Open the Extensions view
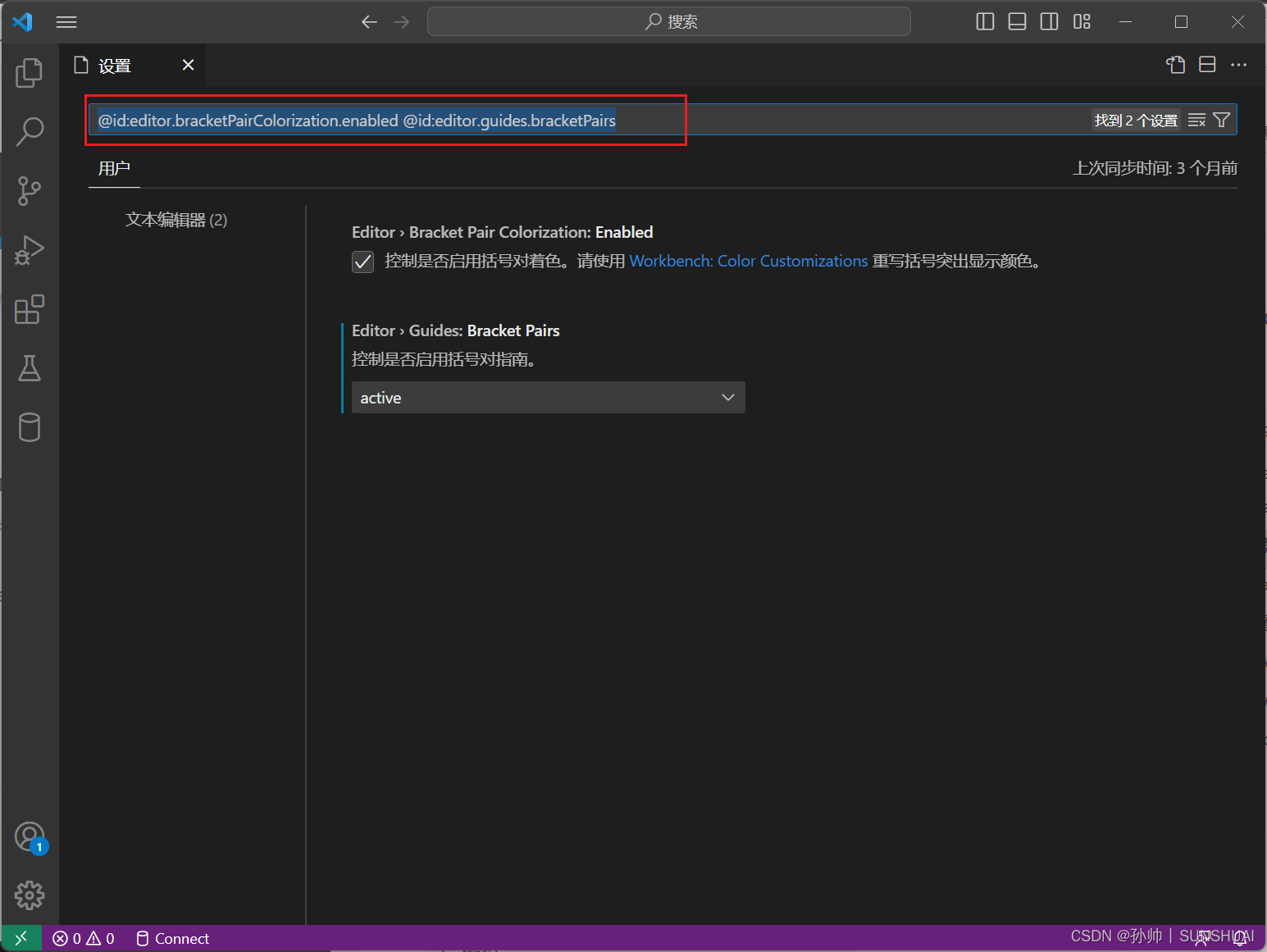Viewport: 1267px width, 952px height. [x=30, y=309]
